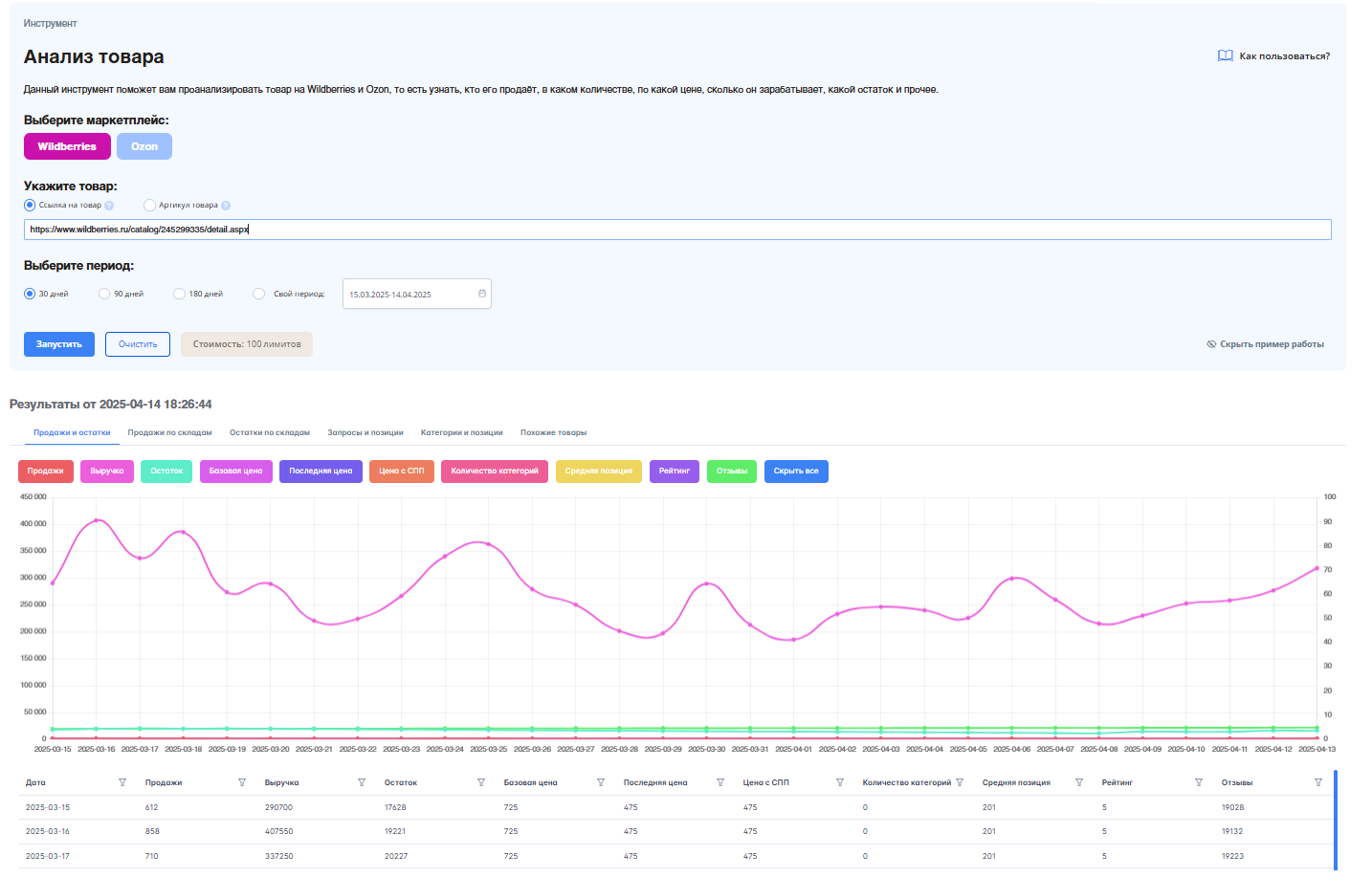The image size is (1372, 878).
Task: Toggle the pink 'Выручка' chart series chip
Action: click(107, 472)
